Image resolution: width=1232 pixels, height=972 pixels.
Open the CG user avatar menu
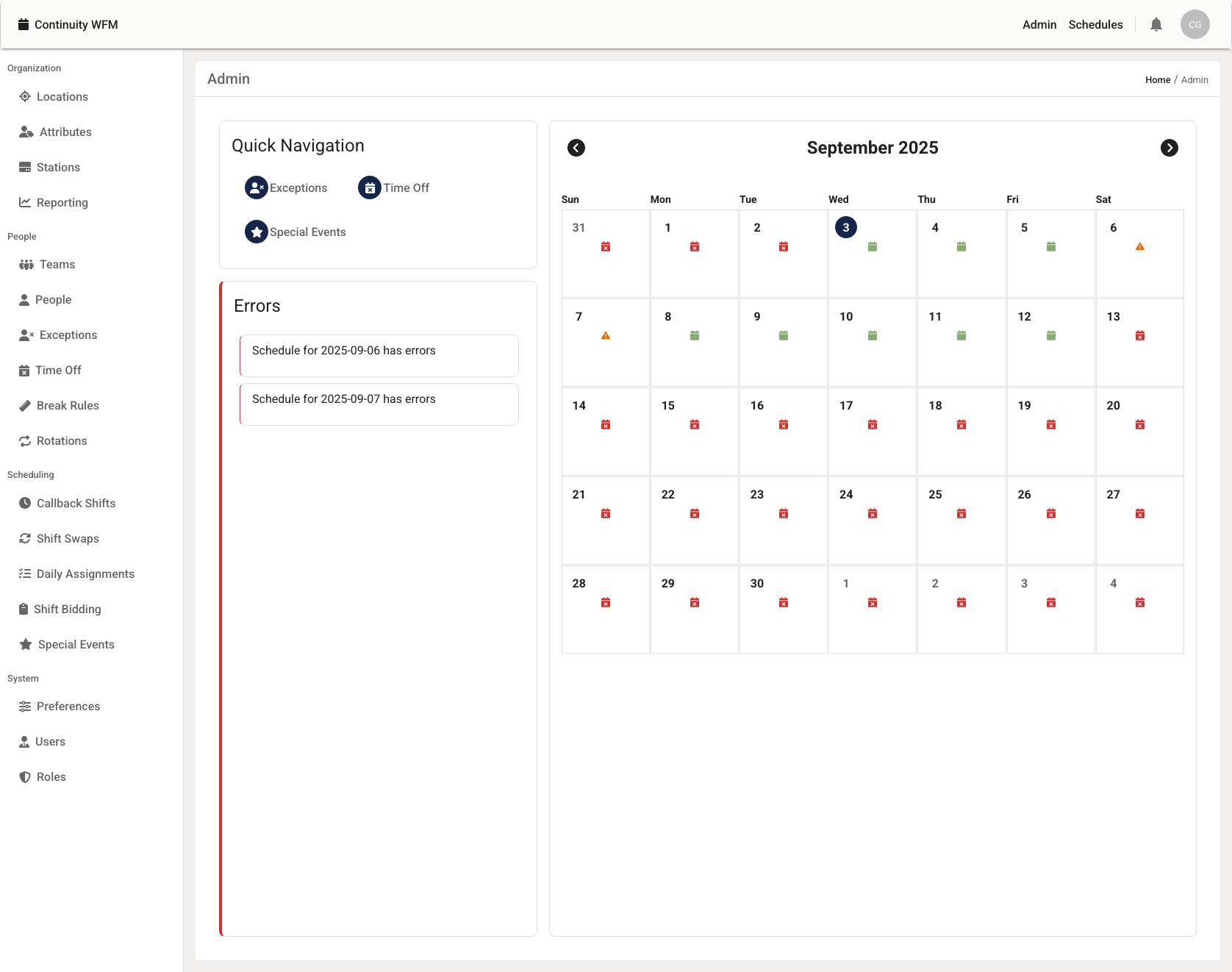point(1195,24)
